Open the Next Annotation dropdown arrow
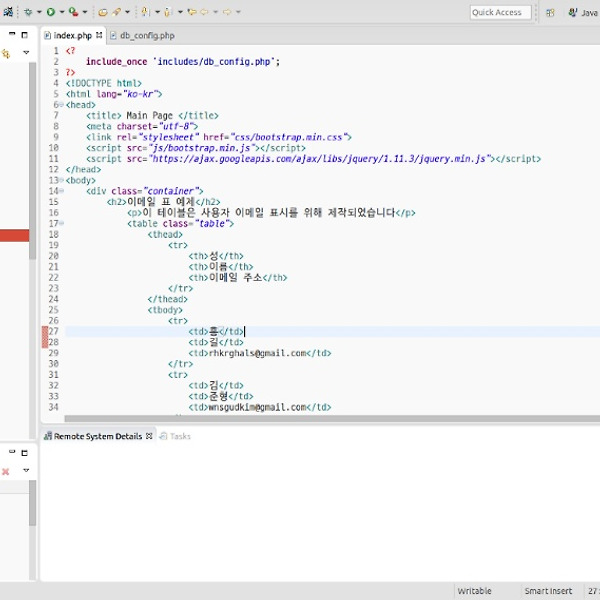Screen dimensions: 600x600 pyautogui.click(x=157, y=12)
